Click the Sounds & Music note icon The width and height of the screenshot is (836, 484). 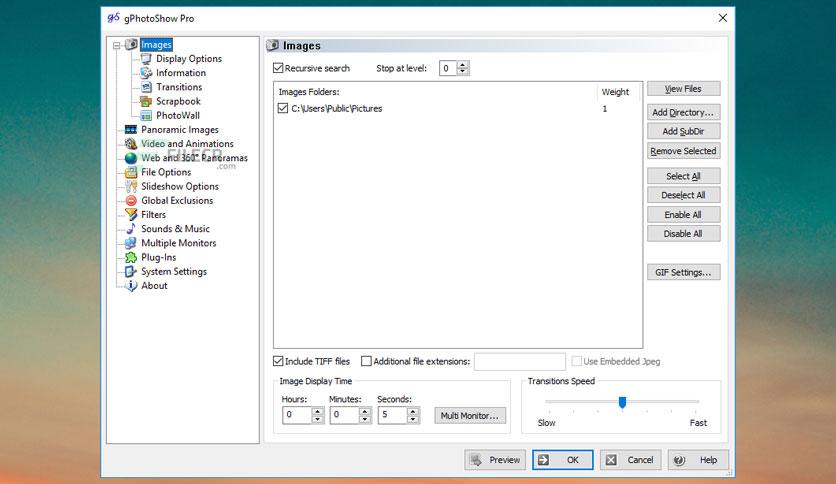(x=131, y=229)
